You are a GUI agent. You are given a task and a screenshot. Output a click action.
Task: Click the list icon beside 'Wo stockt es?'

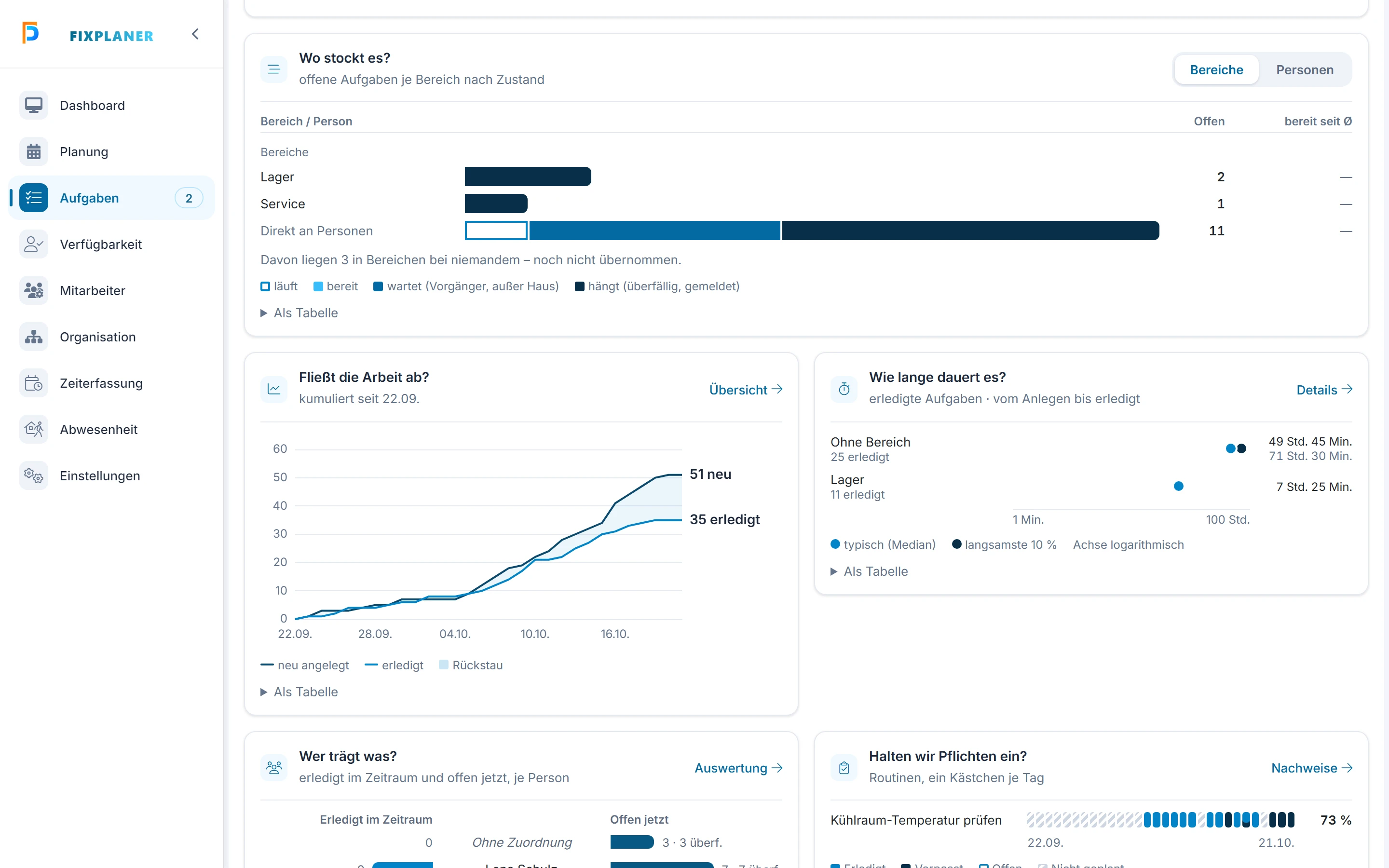[x=274, y=69]
